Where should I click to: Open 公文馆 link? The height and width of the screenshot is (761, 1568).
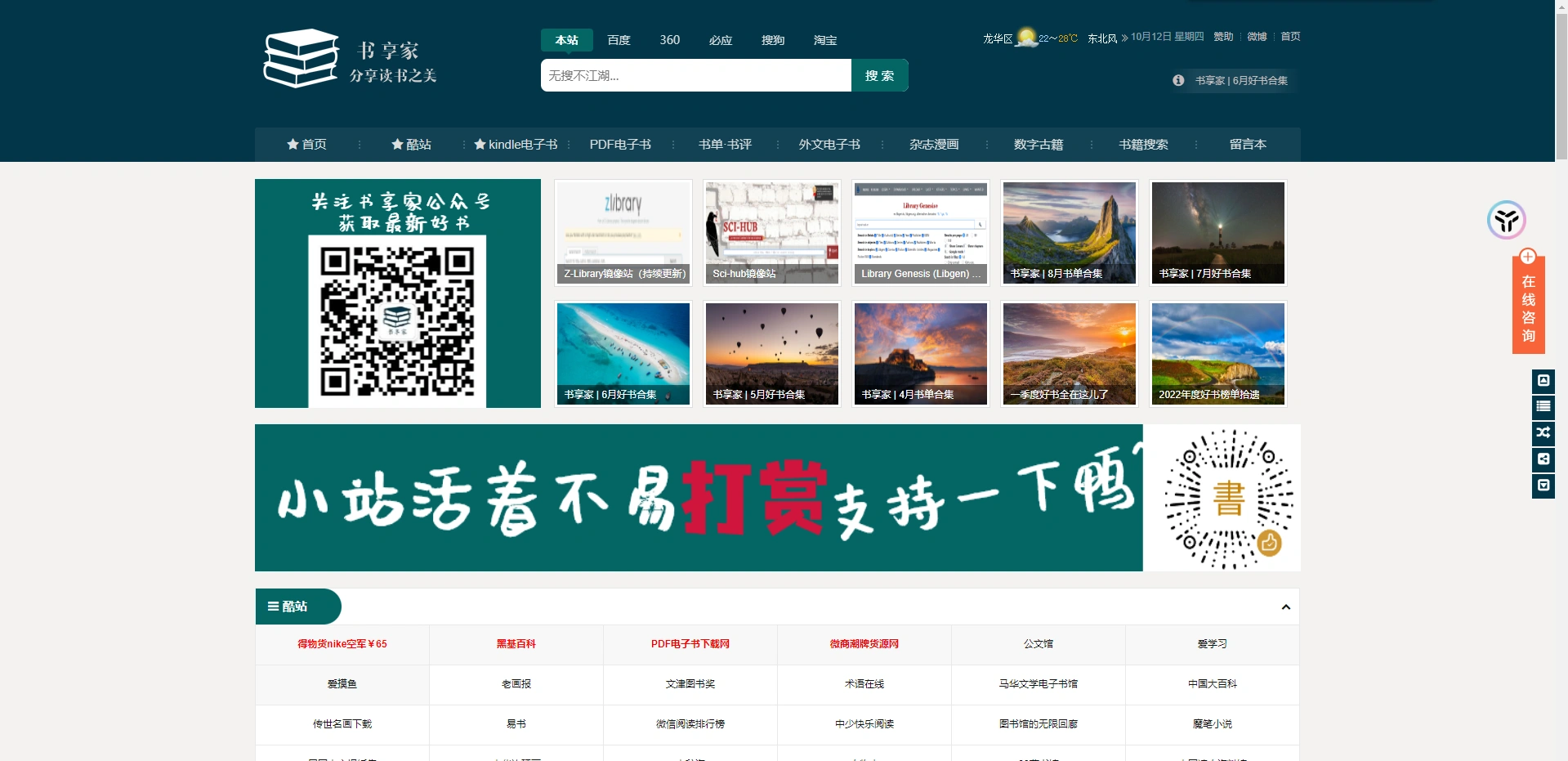tap(1039, 644)
